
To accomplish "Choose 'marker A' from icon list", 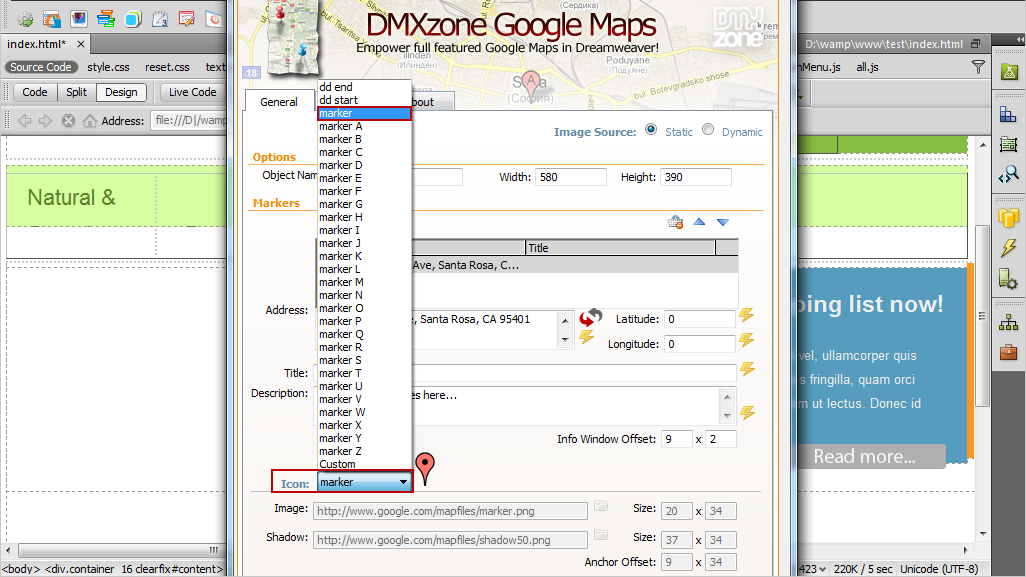I will pyautogui.click(x=364, y=126).
